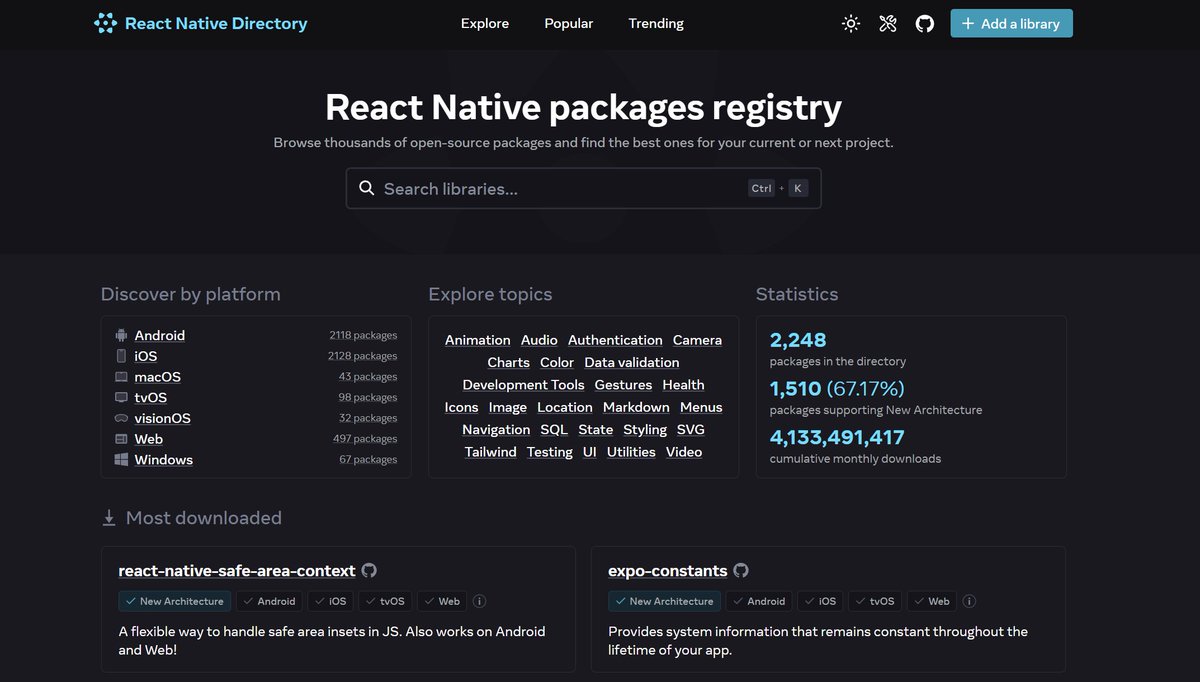Select the Development Tools topic
The image size is (1200, 682).
(524, 385)
